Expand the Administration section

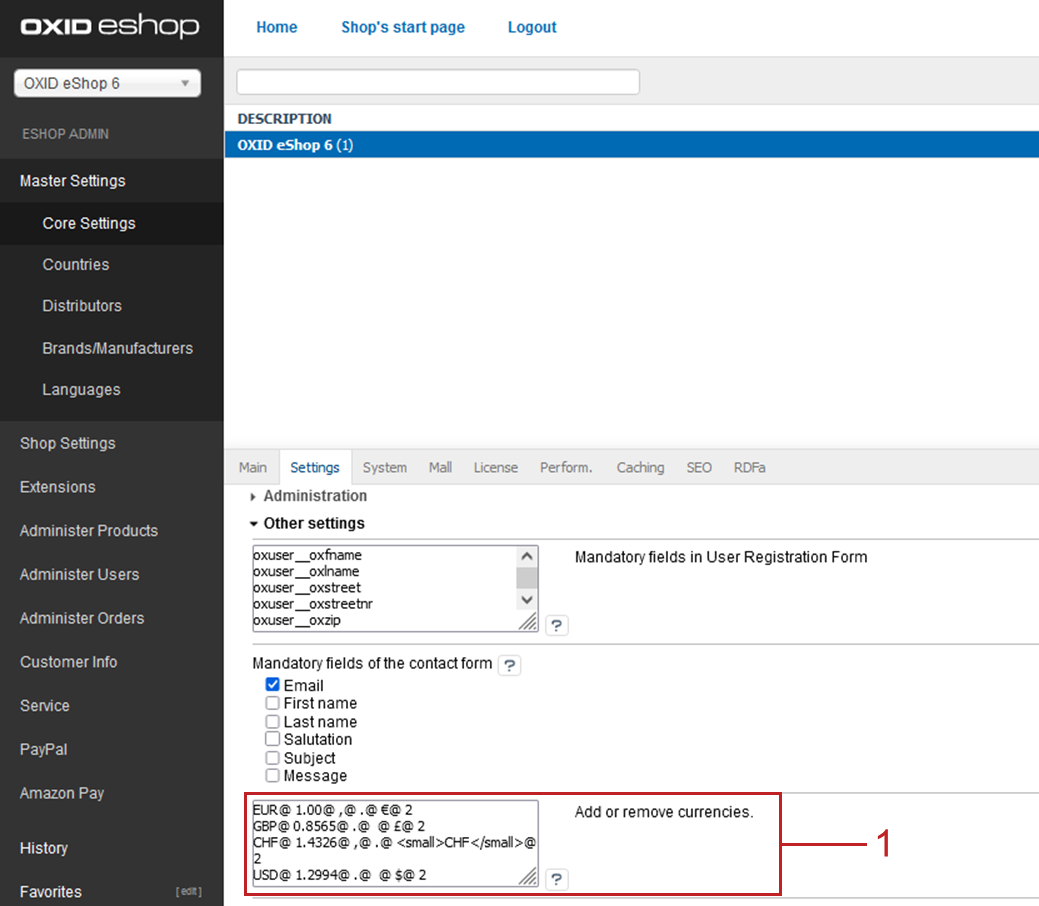pos(314,496)
